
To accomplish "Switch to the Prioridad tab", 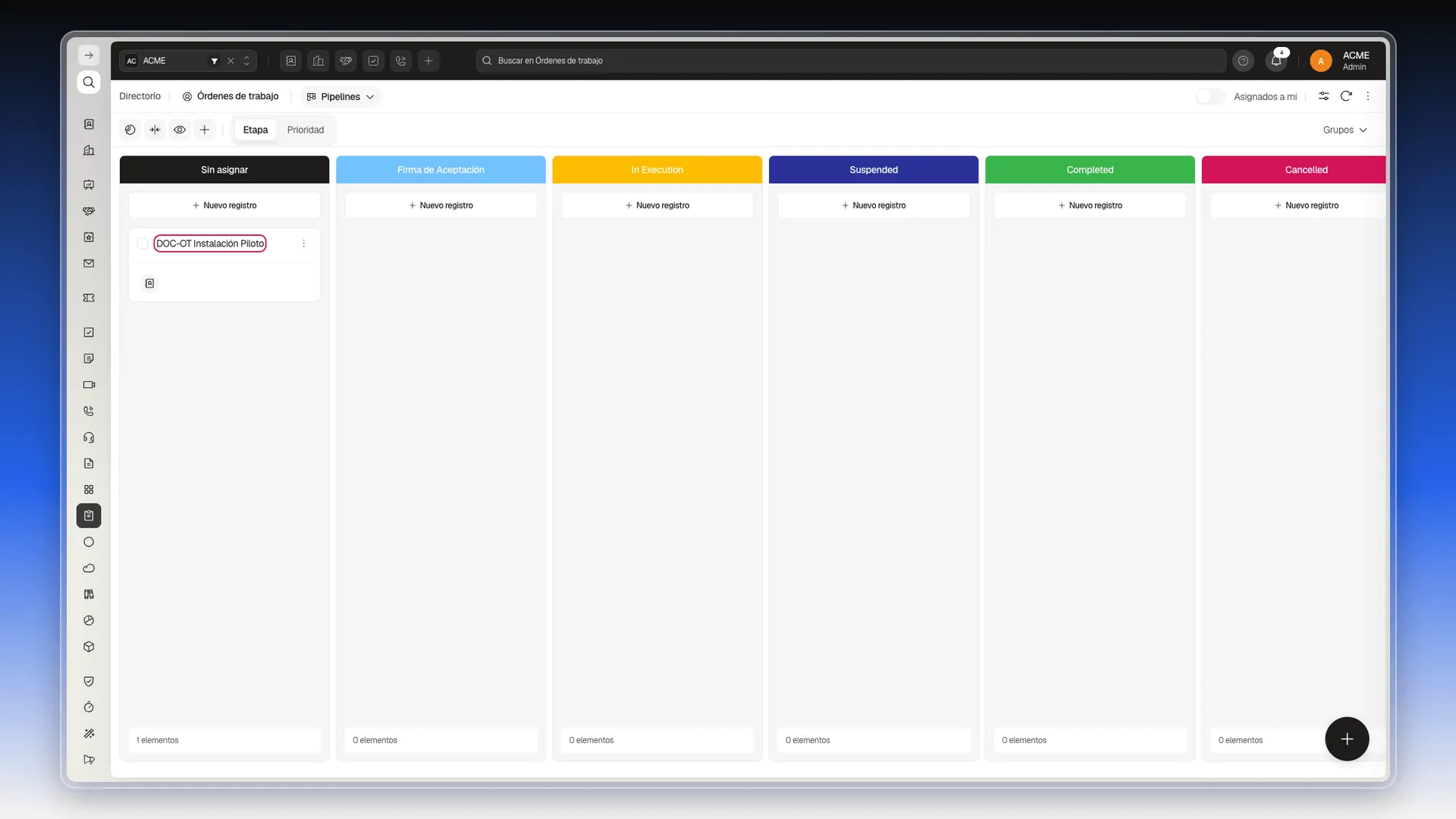I will [306, 130].
